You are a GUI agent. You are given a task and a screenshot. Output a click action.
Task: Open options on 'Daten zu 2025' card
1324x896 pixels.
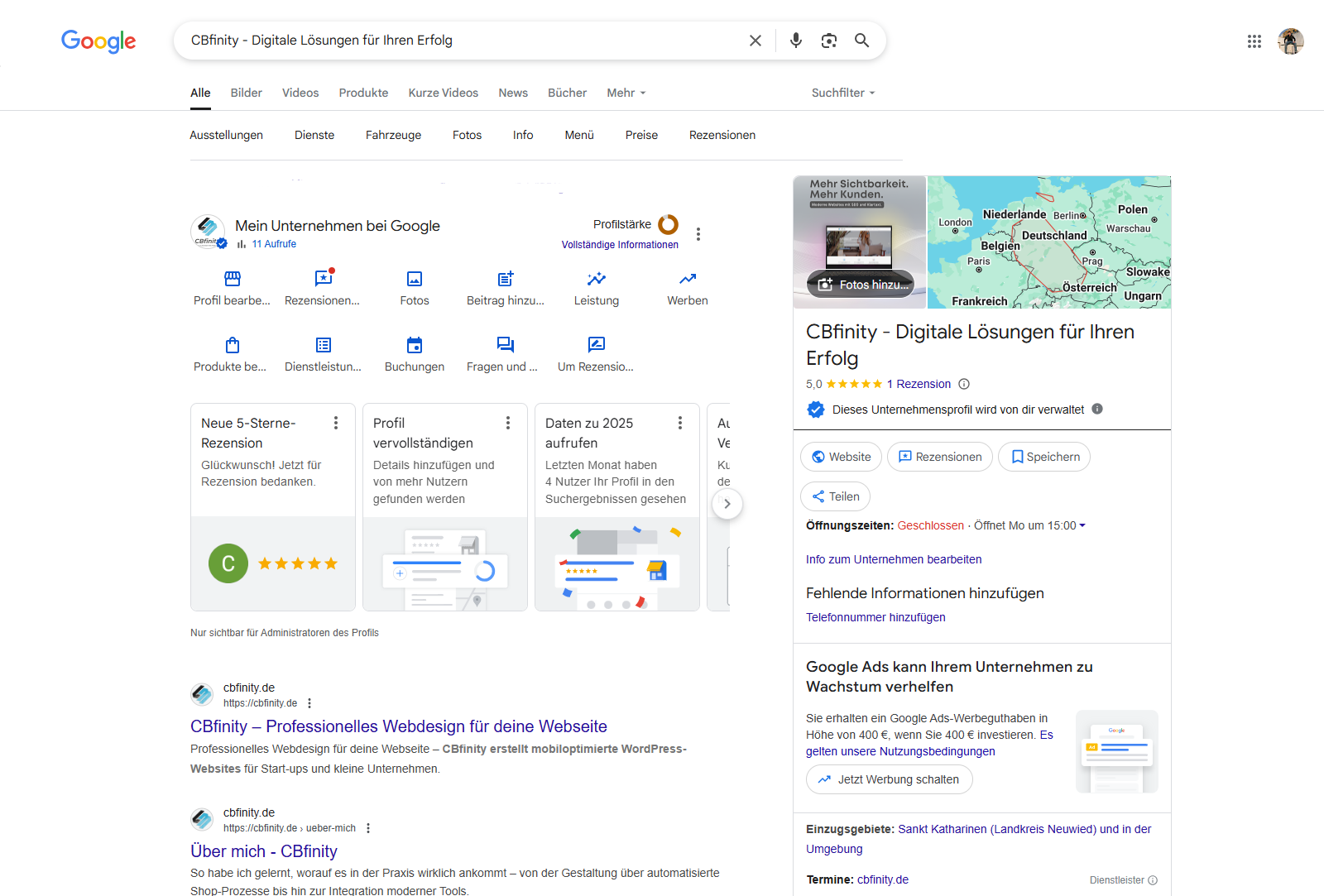click(680, 423)
